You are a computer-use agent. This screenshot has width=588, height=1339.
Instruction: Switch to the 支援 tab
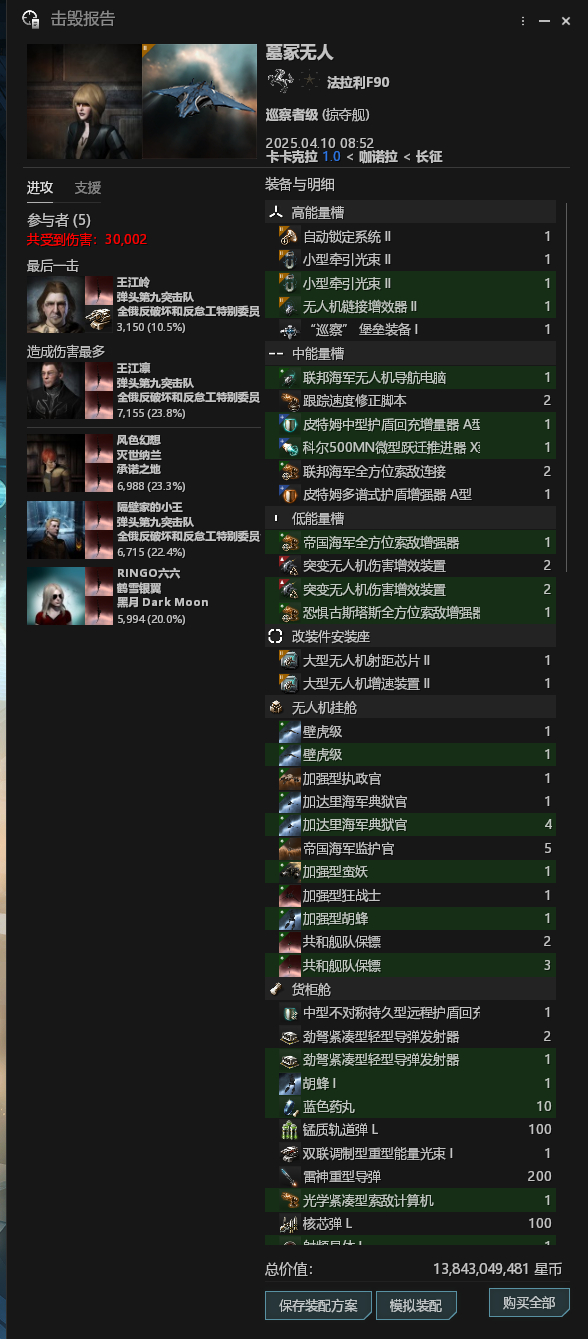(x=88, y=188)
